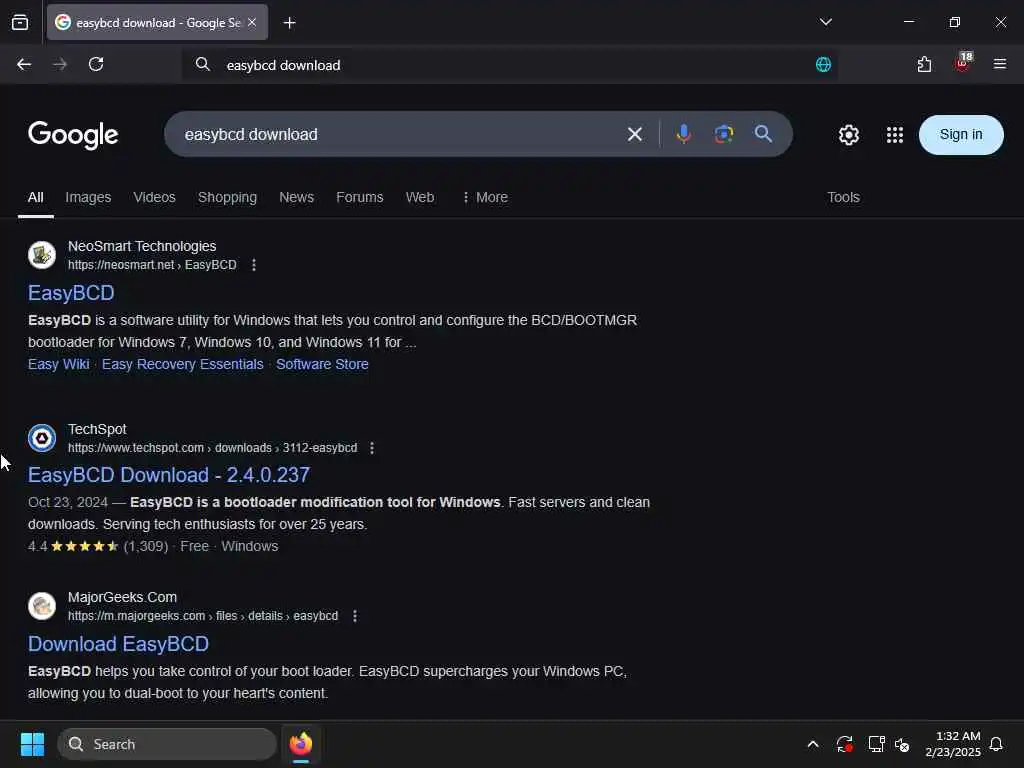This screenshot has width=1024, height=768.
Task: Click the NeoSmart Technologies site name
Action: [x=142, y=246]
